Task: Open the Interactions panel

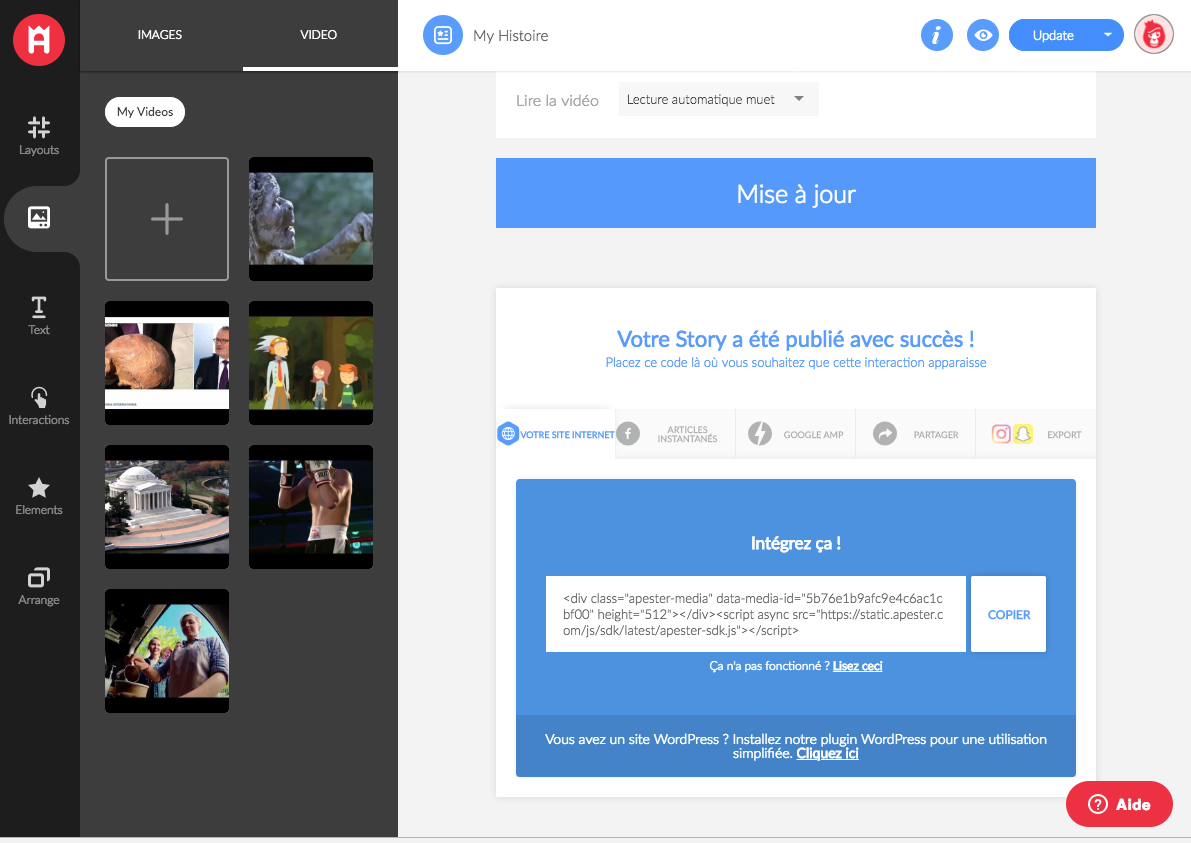Action: 39,406
